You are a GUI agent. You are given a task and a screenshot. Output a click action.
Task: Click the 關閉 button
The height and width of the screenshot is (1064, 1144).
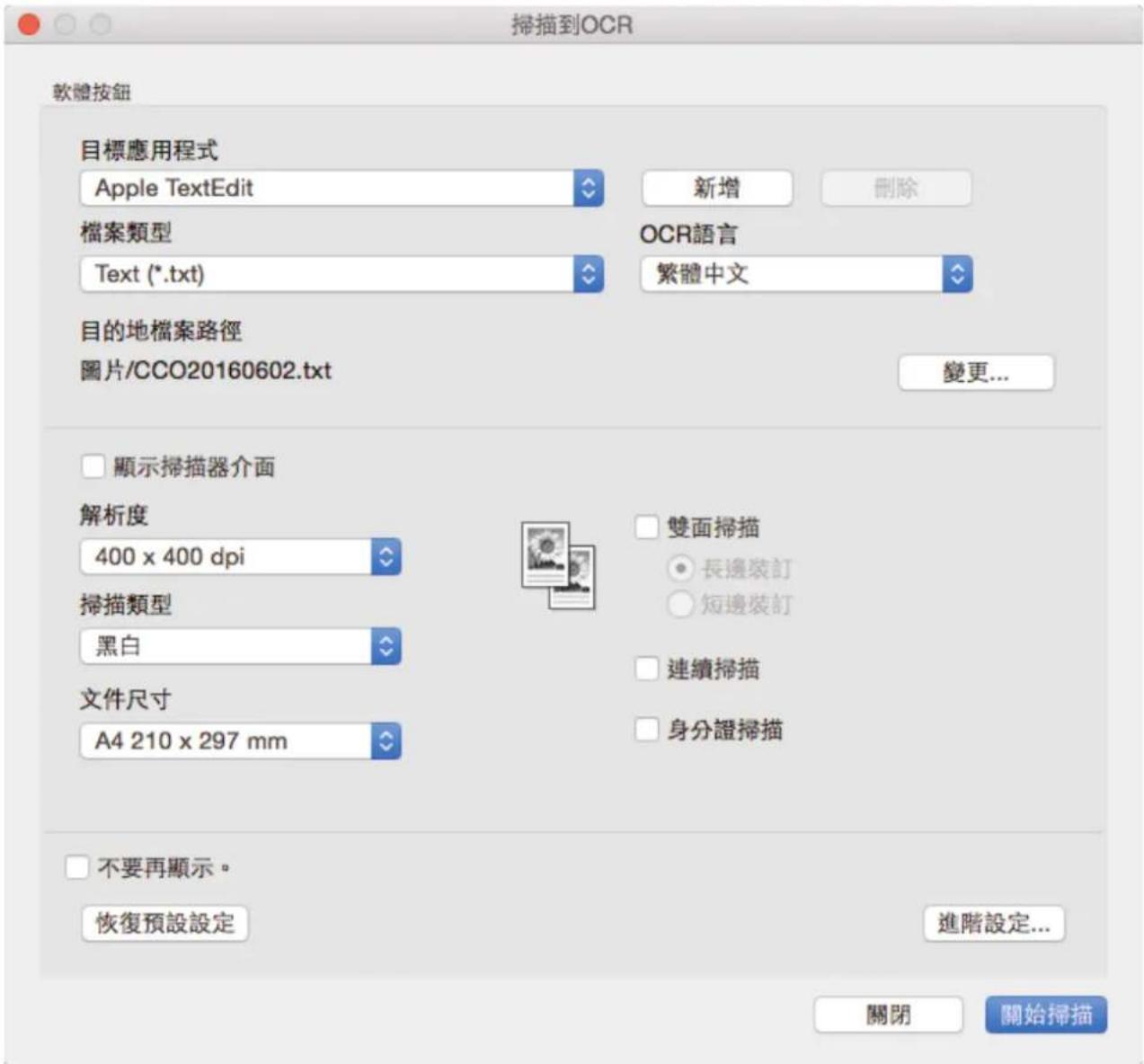pos(888,1015)
